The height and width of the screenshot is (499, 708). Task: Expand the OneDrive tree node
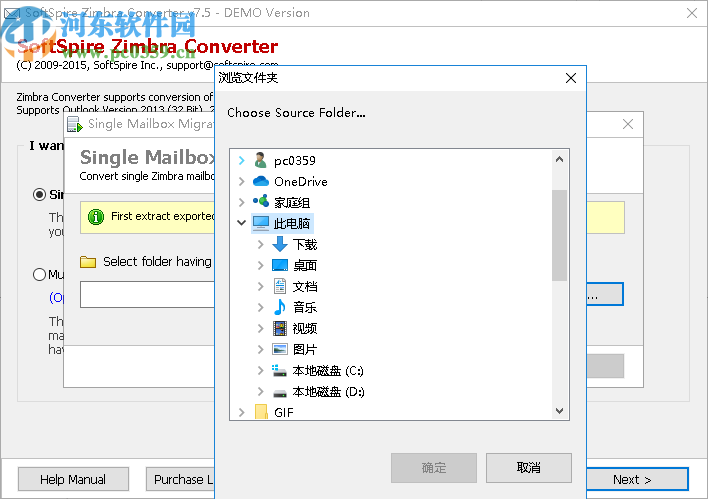[x=242, y=182]
